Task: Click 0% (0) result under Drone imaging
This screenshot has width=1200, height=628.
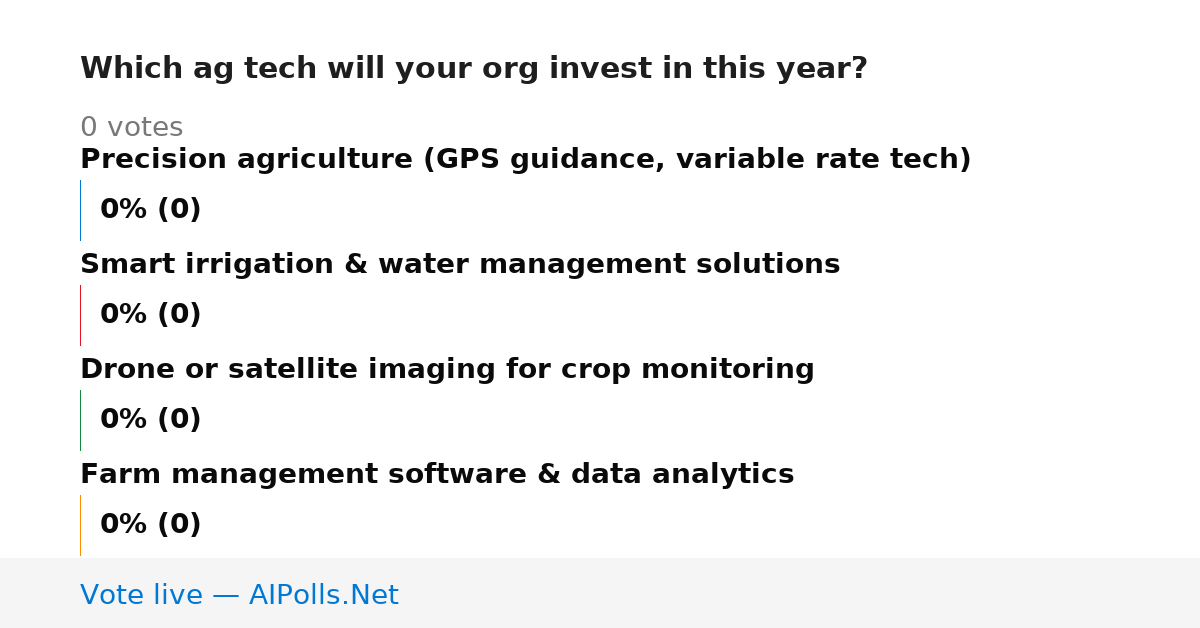Action: tap(151, 420)
